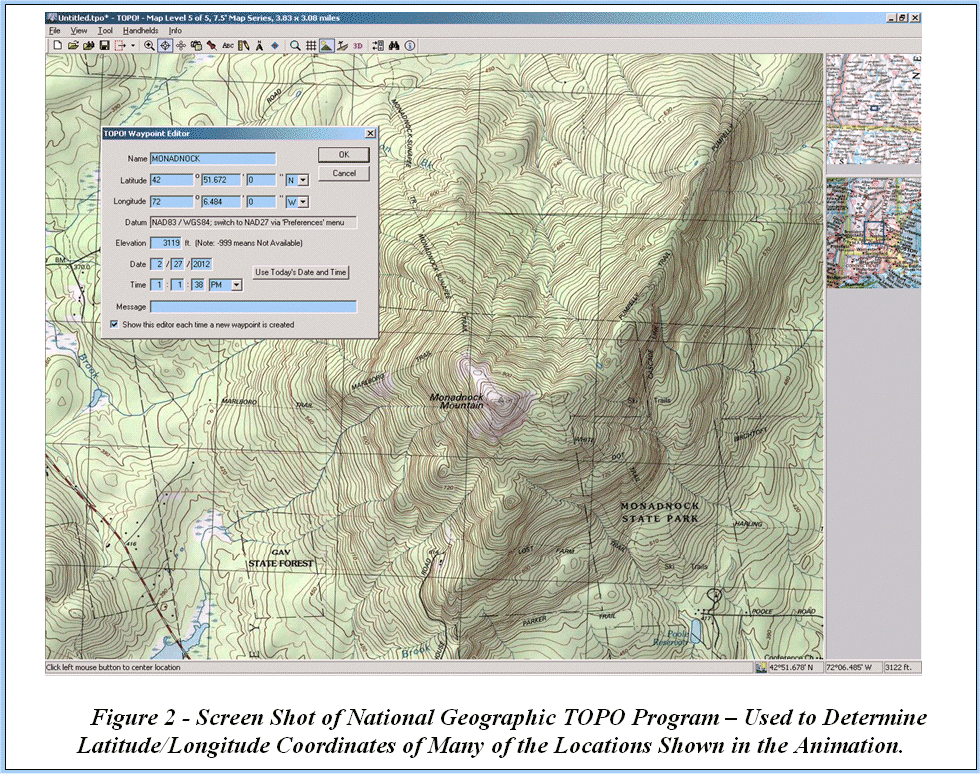Uncheck Show this editor each time checkbox

[114, 324]
